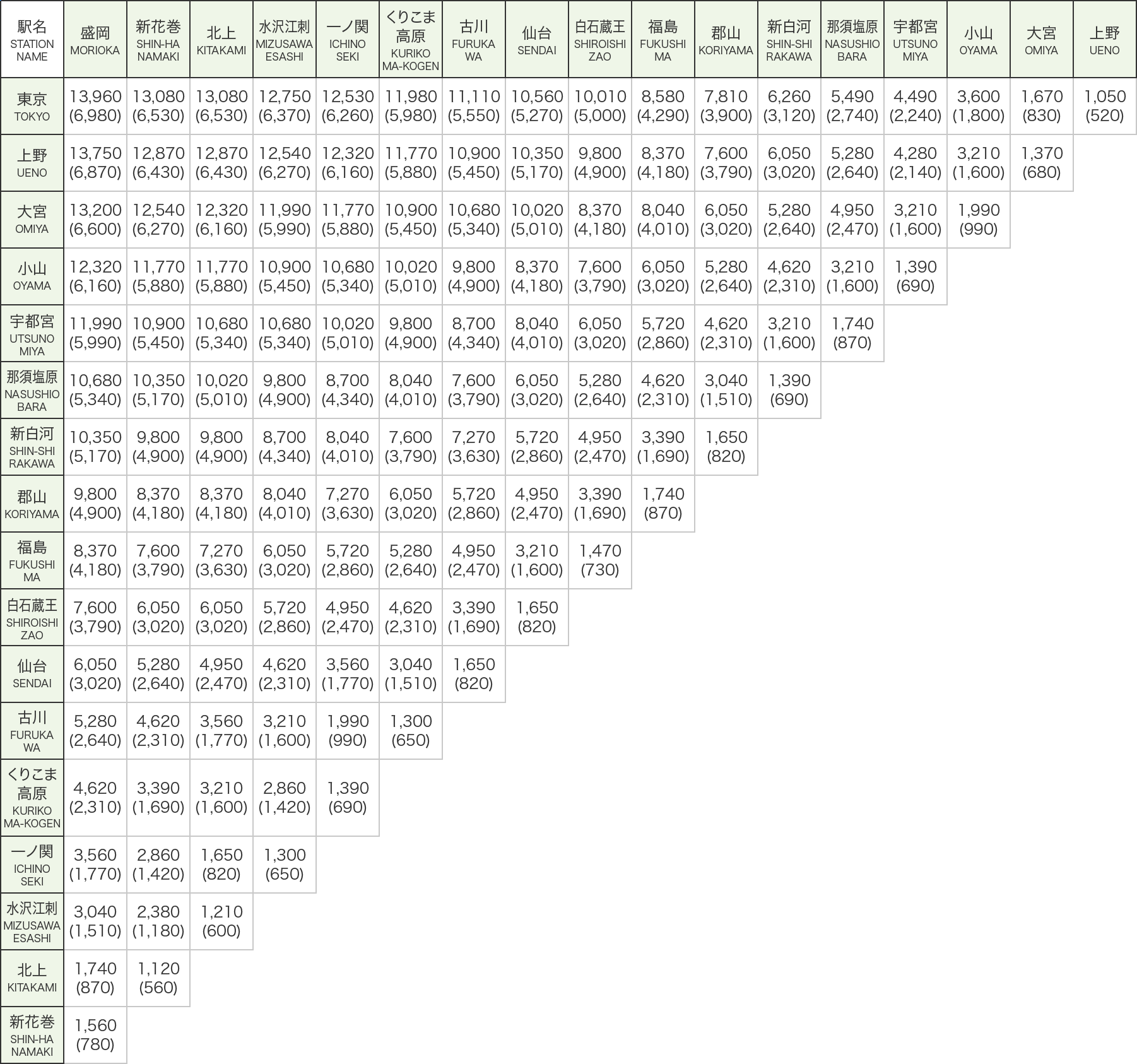Select the 那須塩原 NASUSHIOBARA column header
1137x1064 pixels.
pyautogui.click(x=852, y=39)
